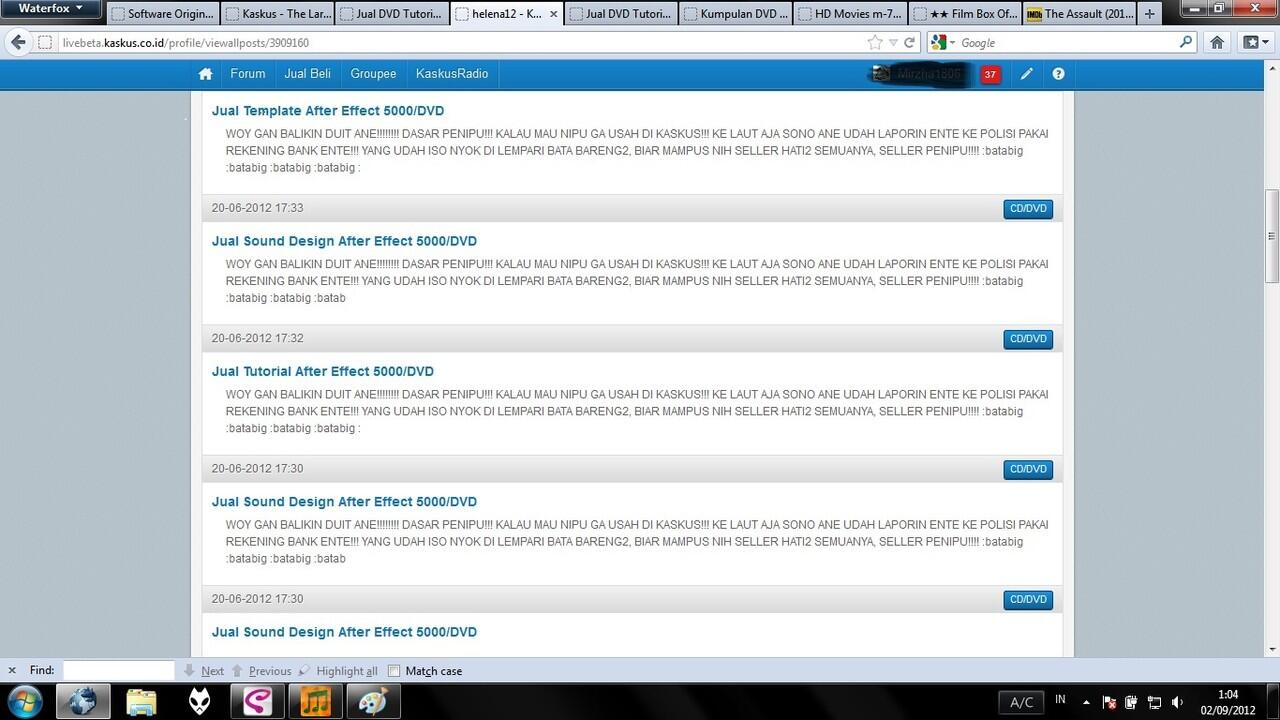The height and width of the screenshot is (720, 1280).
Task: Bookmark this page with the star icon
Action: coord(875,42)
